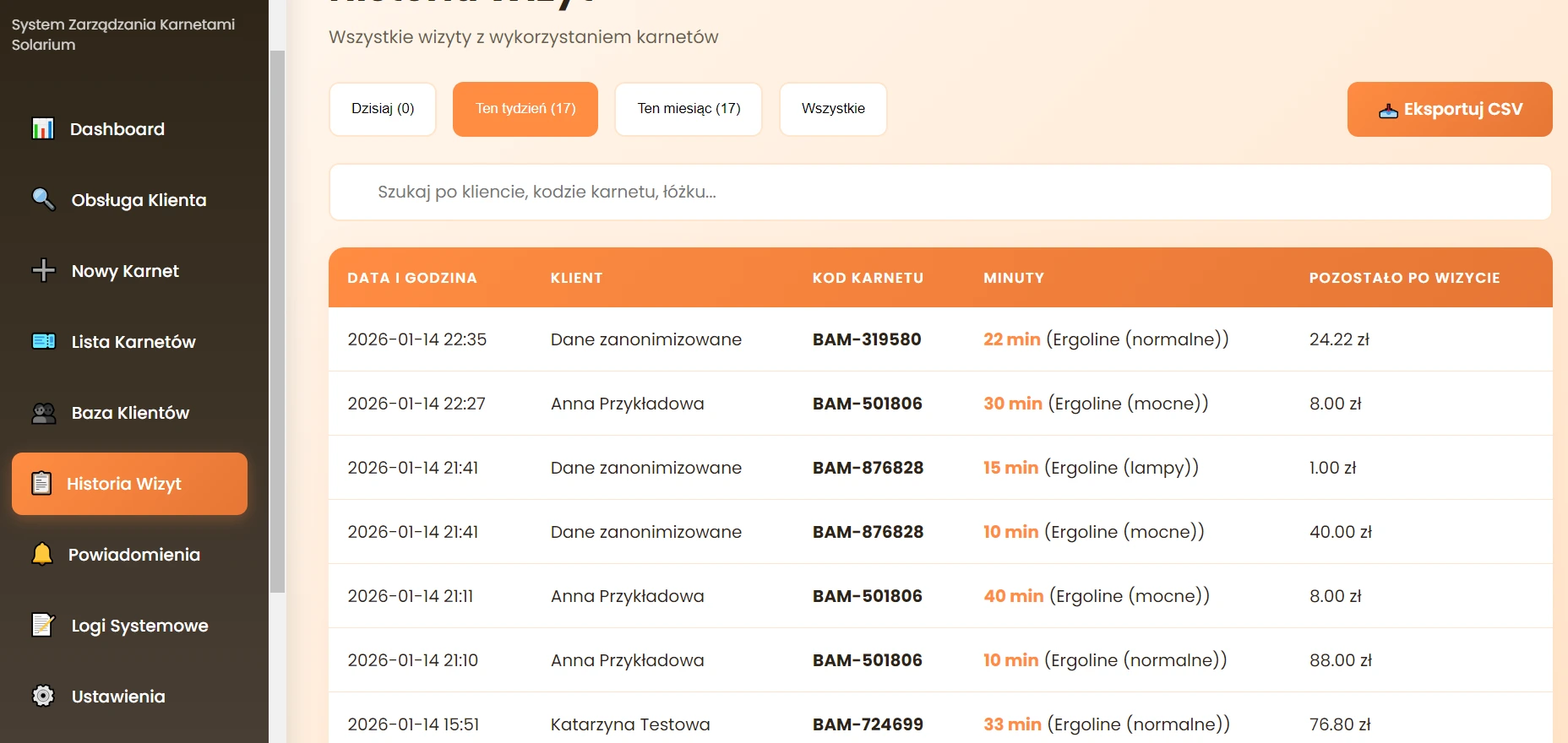Image resolution: width=1568 pixels, height=743 pixels.
Task: Click the Dashboard bar chart icon
Action: tap(43, 129)
